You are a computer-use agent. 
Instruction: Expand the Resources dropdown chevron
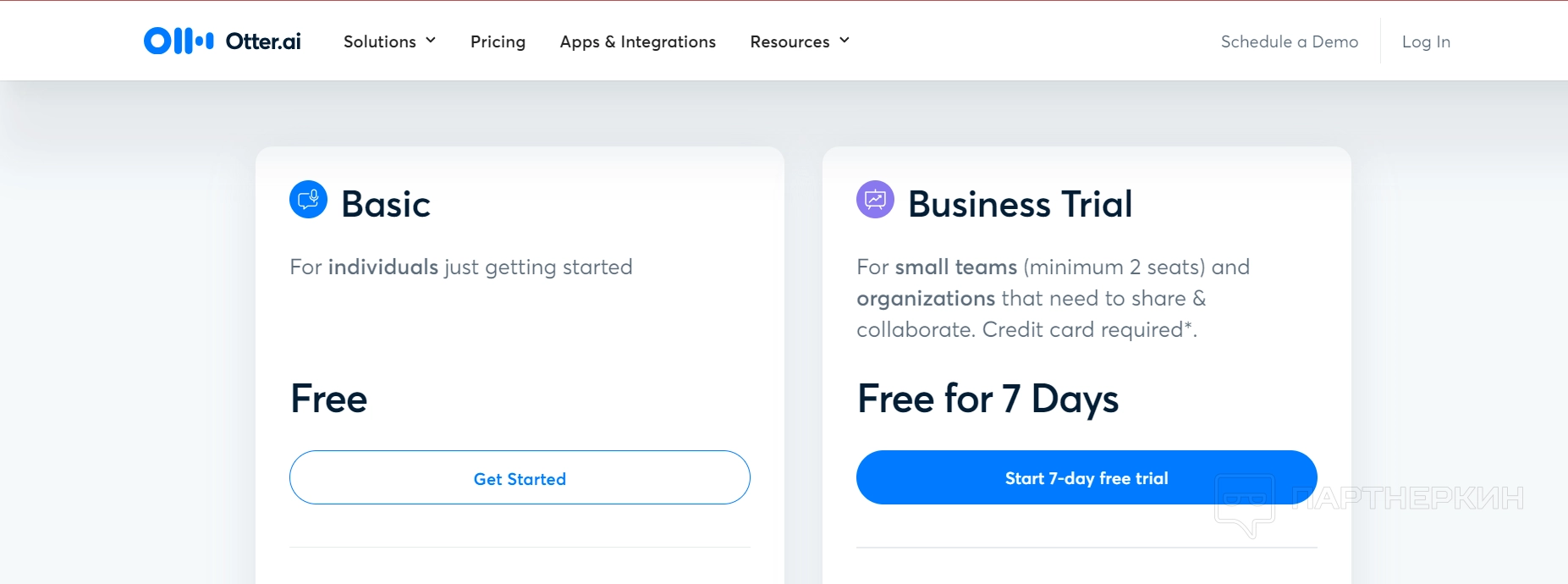tap(845, 41)
